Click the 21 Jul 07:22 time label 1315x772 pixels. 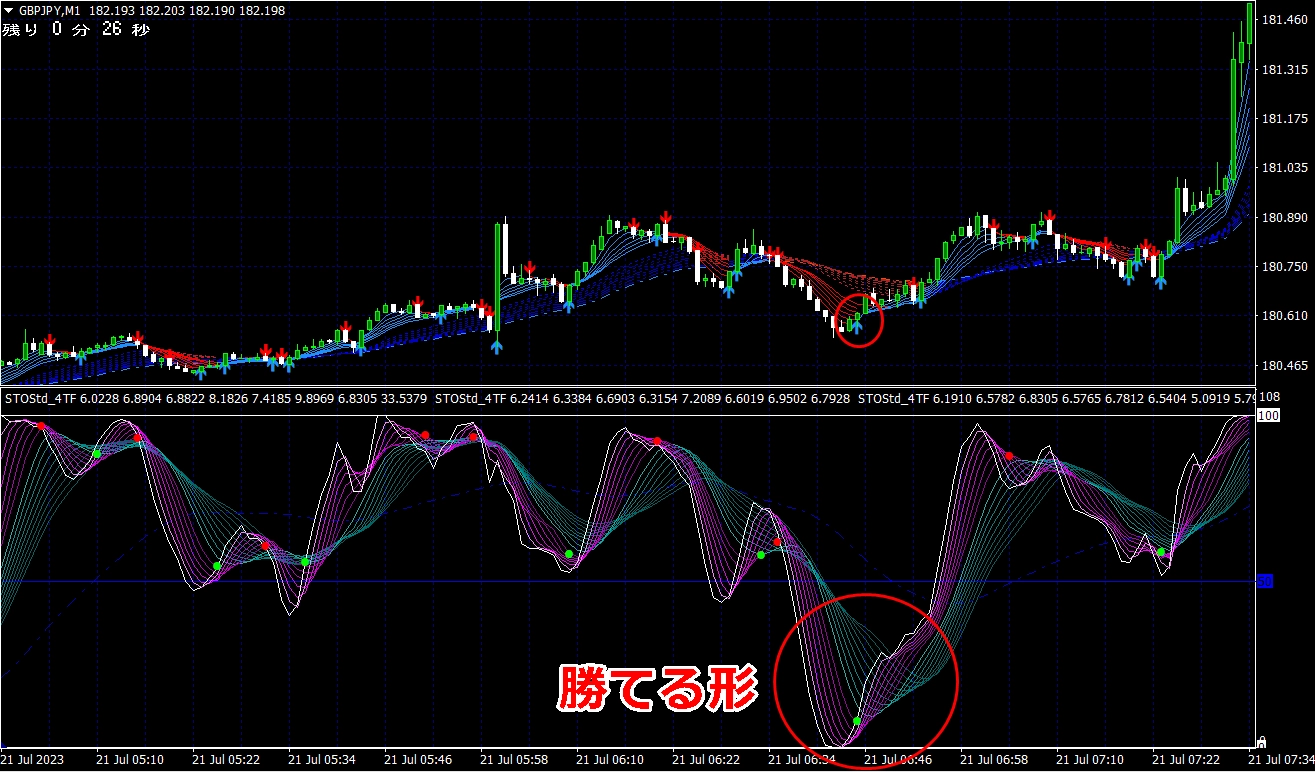1186,760
